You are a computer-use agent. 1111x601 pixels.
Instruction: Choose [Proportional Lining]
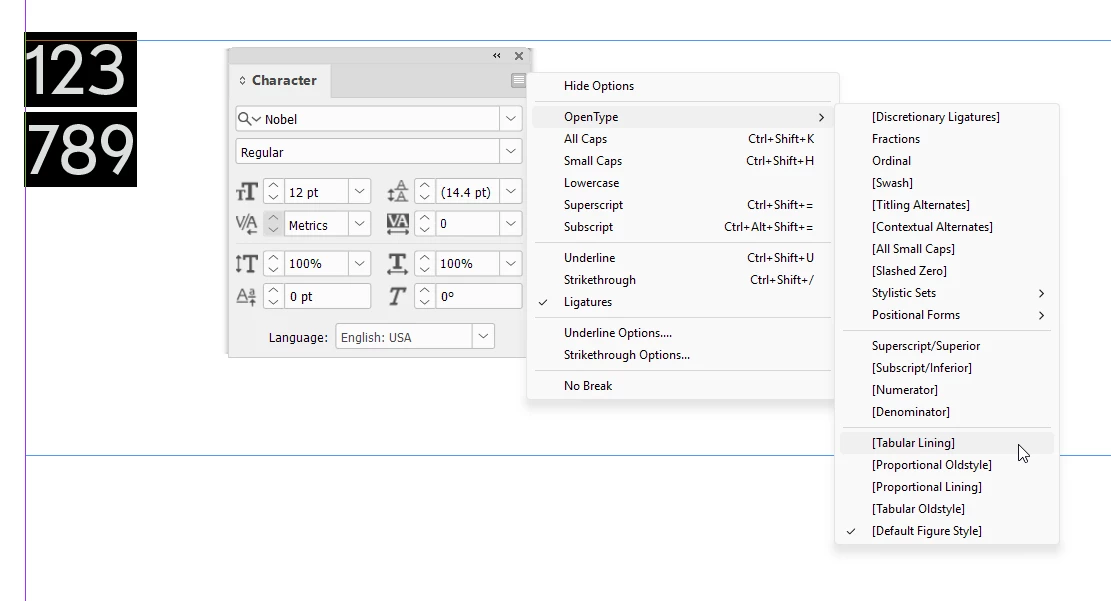pos(947,487)
